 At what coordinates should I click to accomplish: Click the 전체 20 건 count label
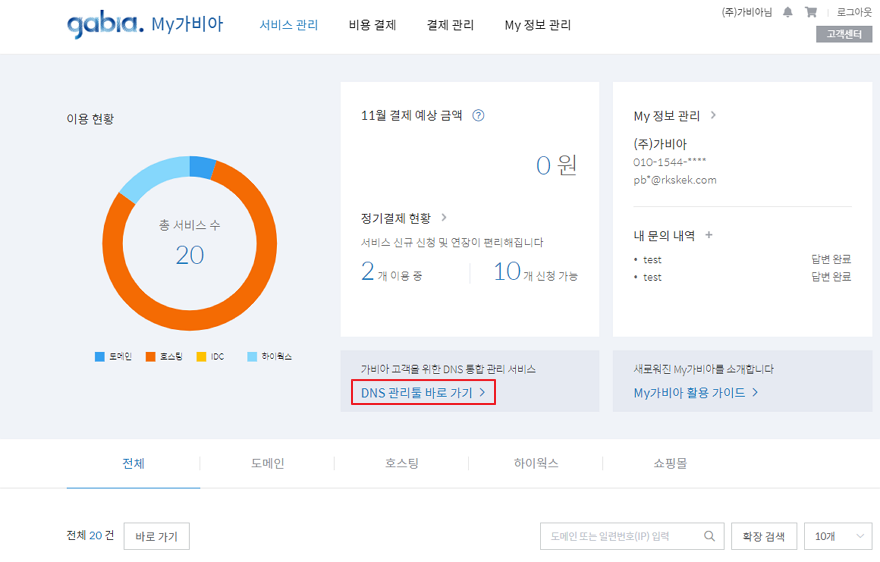coord(90,535)
